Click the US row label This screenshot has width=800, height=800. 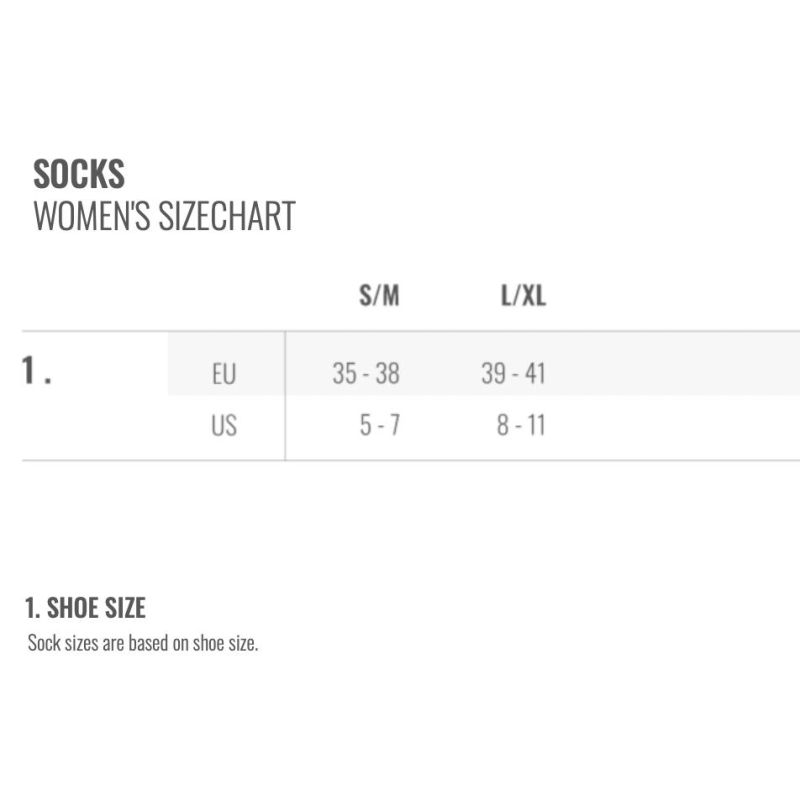224,425
